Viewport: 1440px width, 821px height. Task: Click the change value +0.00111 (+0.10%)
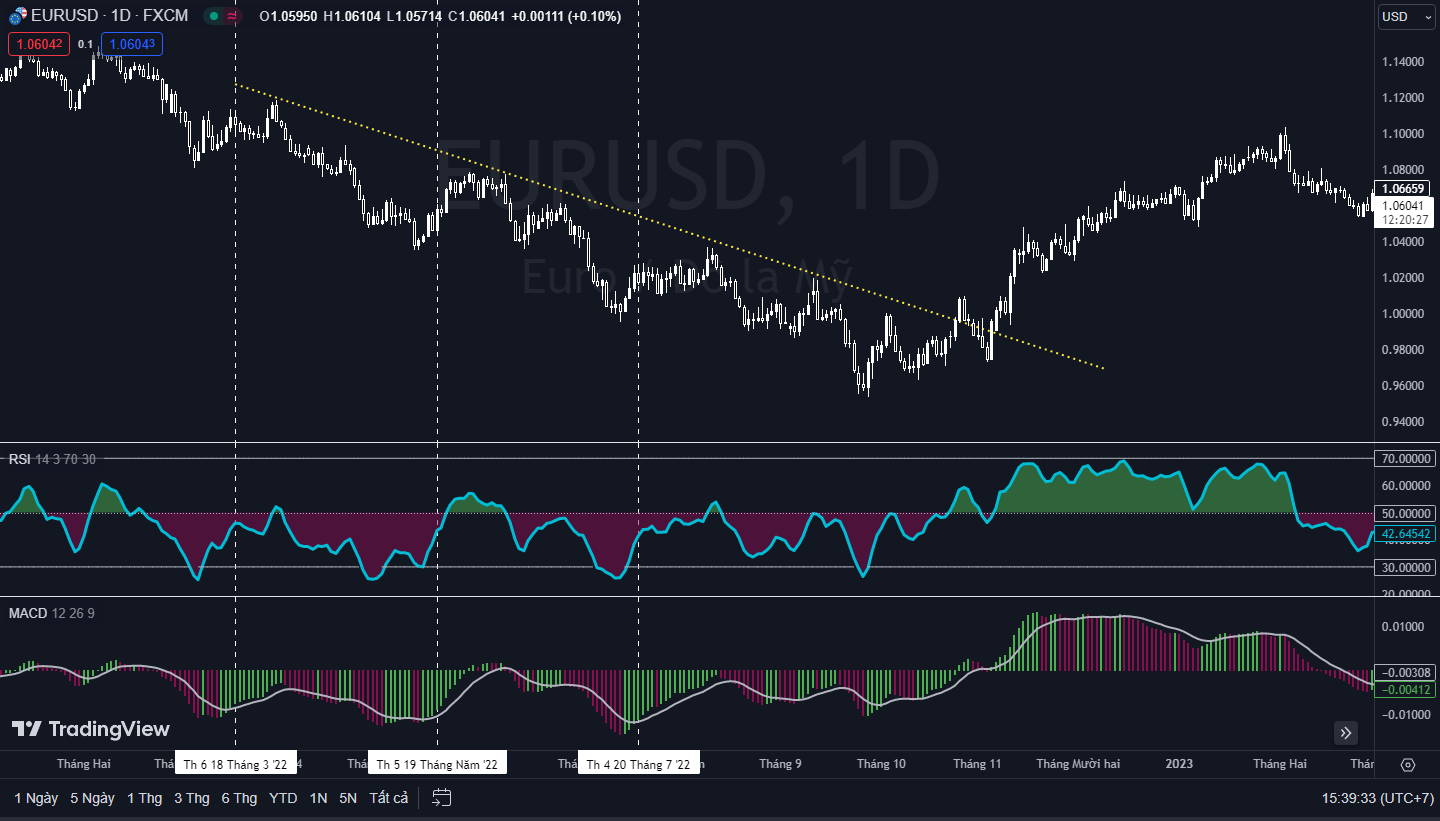coord(566,16)
